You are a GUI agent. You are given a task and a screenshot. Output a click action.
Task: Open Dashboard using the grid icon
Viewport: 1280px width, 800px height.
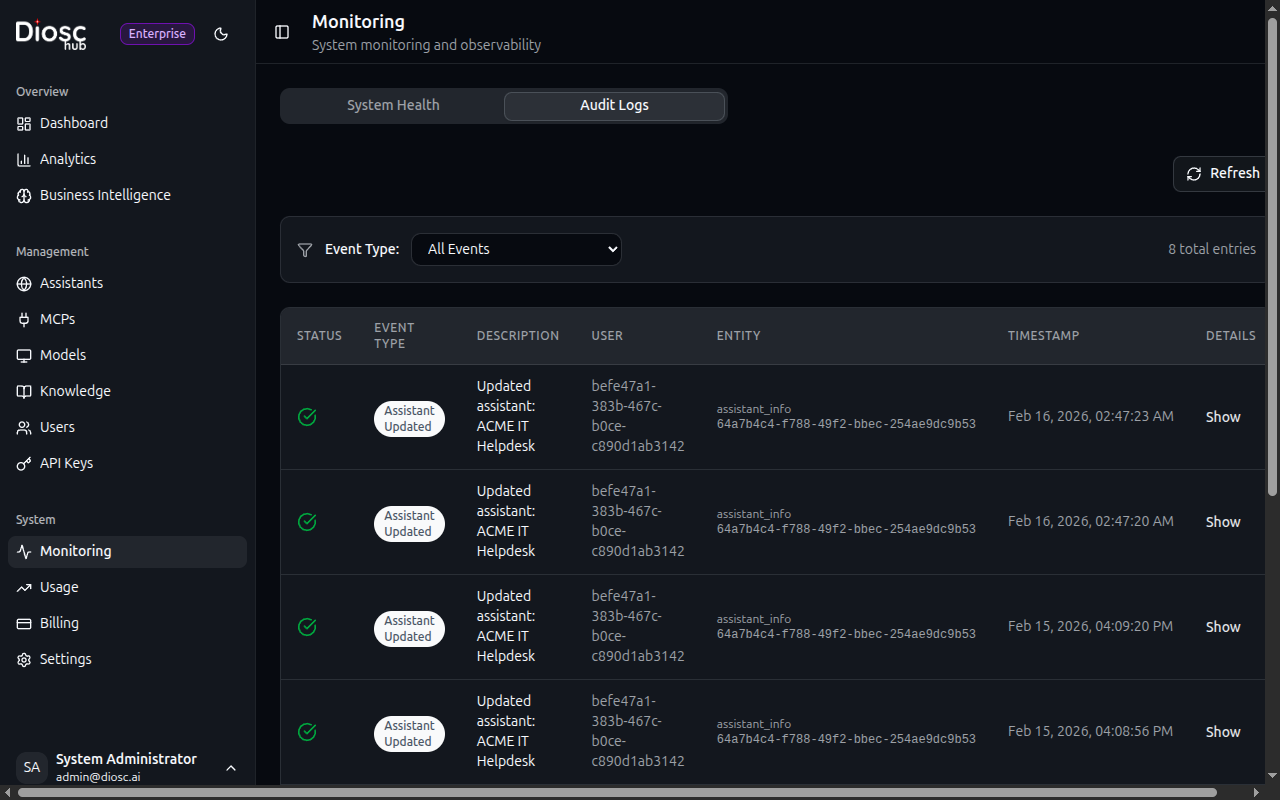pyautogui.click(x=24, y=123)
